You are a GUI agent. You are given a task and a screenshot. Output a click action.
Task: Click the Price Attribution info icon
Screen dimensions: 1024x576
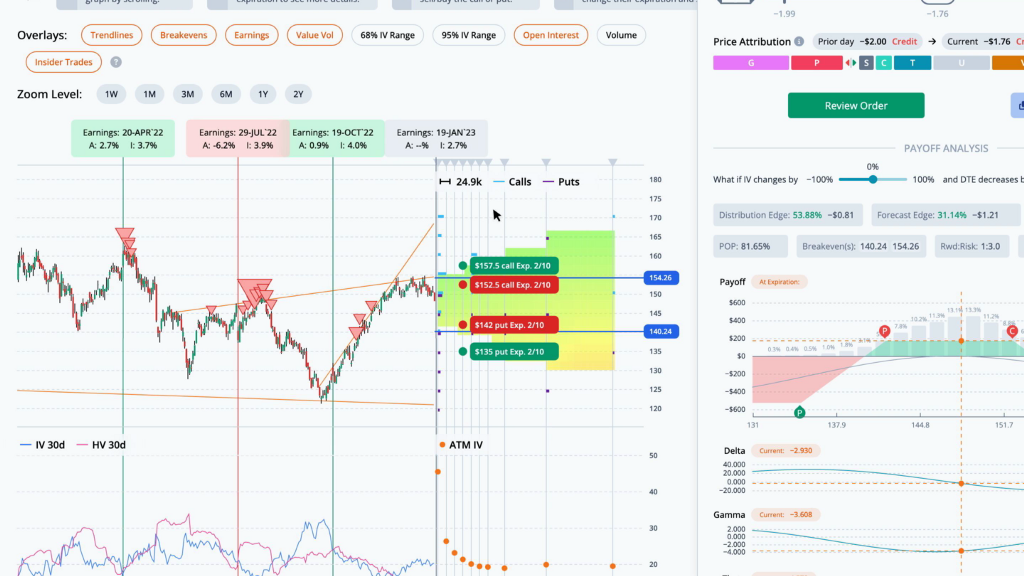click(x=799, y=41)
